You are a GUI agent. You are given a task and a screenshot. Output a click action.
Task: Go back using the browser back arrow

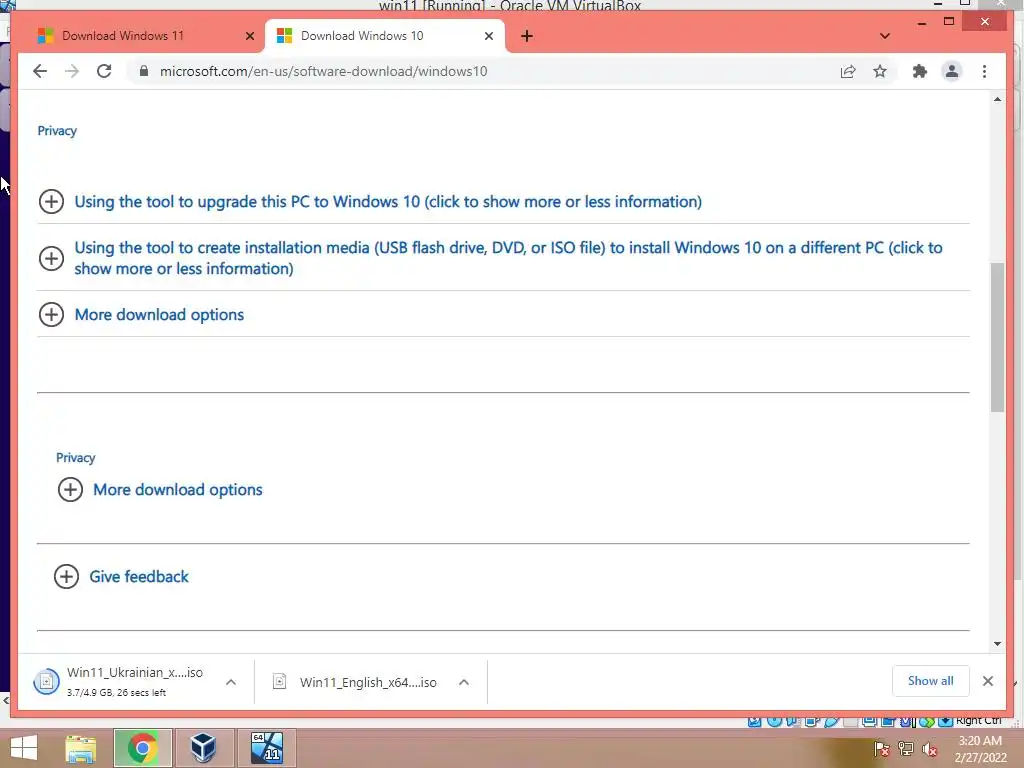[x=40, y=71]
